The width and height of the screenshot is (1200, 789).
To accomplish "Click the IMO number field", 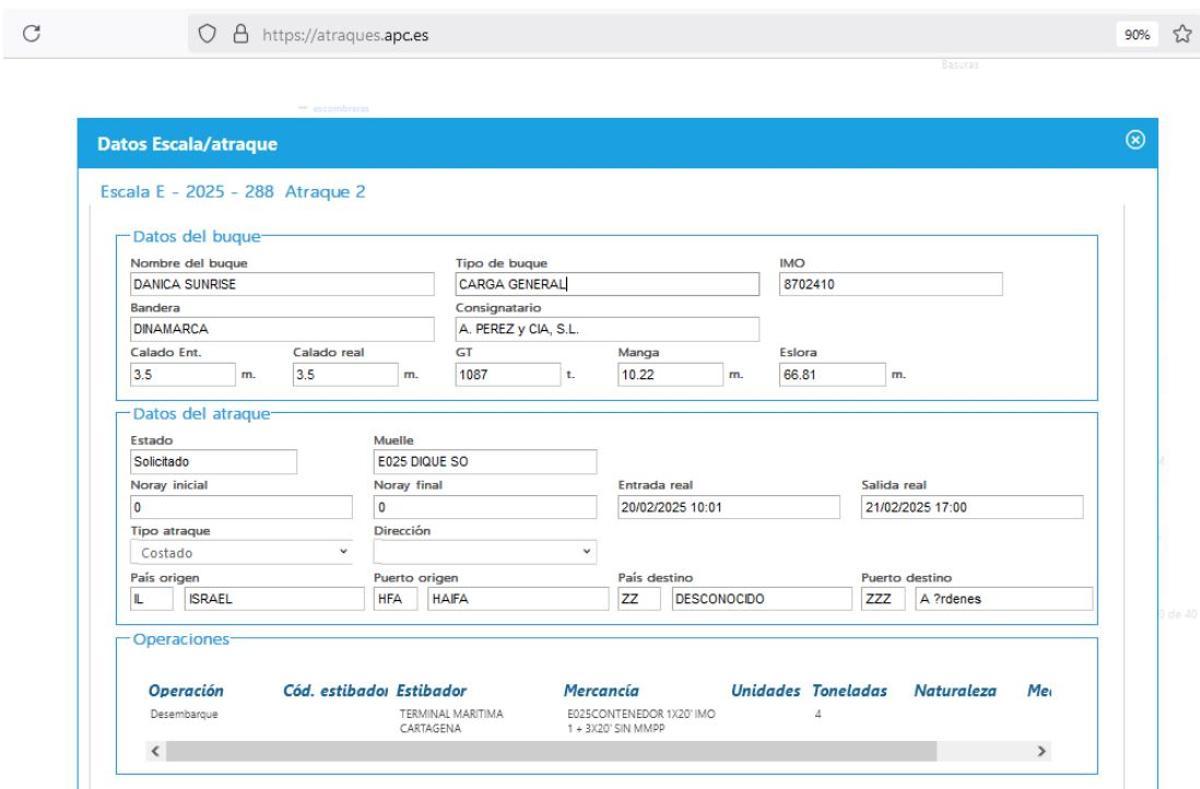I will [890, 284].
